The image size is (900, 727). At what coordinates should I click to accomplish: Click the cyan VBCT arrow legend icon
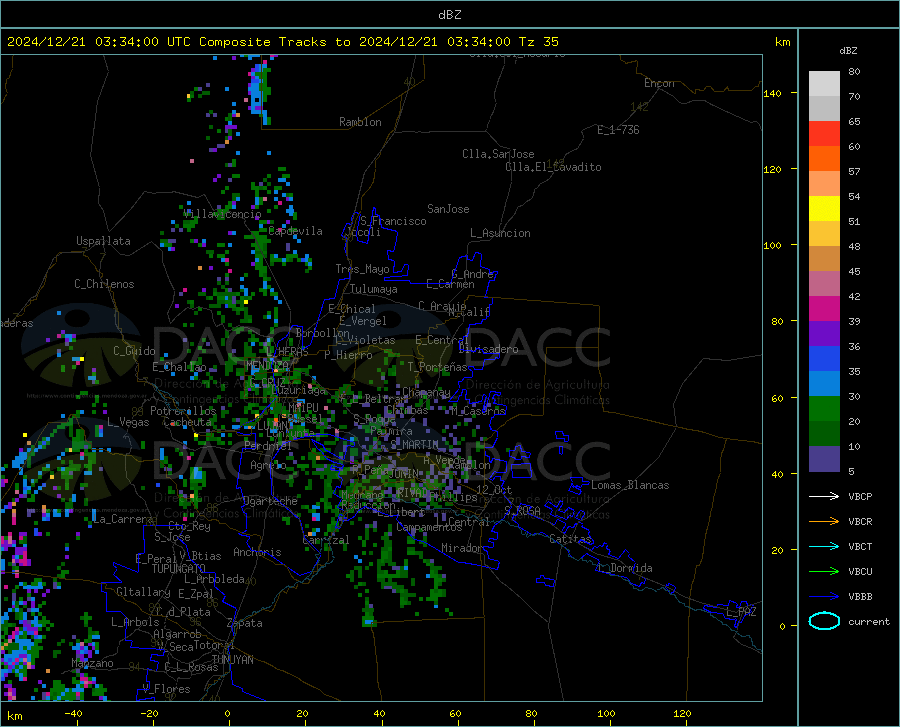pos(824,546)
